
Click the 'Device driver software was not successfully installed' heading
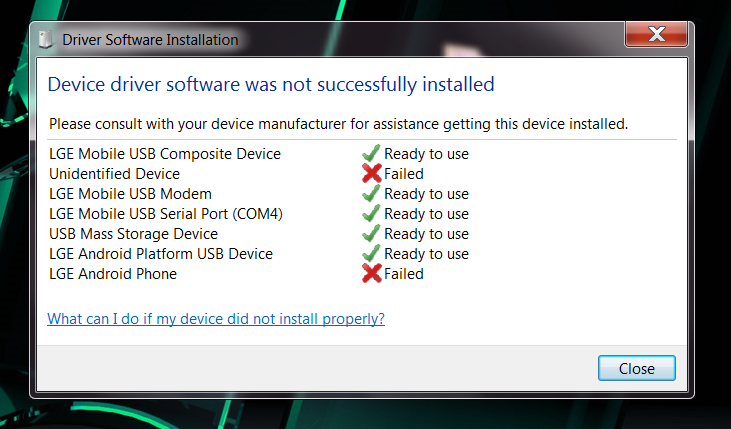click(x=271, y=84)
